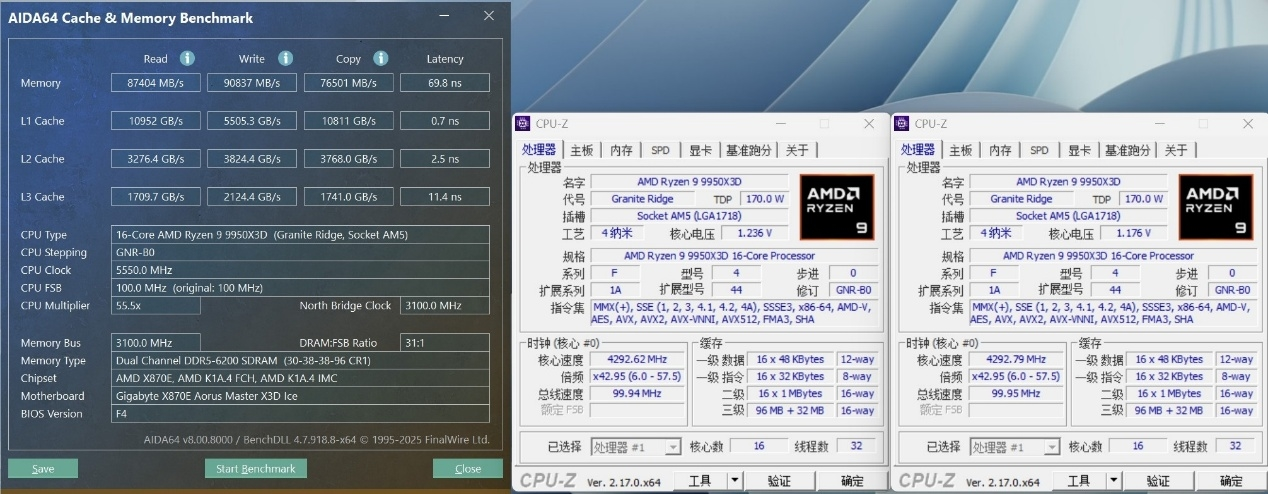
Task: Click the left CPU-Z window title icon
Action: [x=523, y=123]
